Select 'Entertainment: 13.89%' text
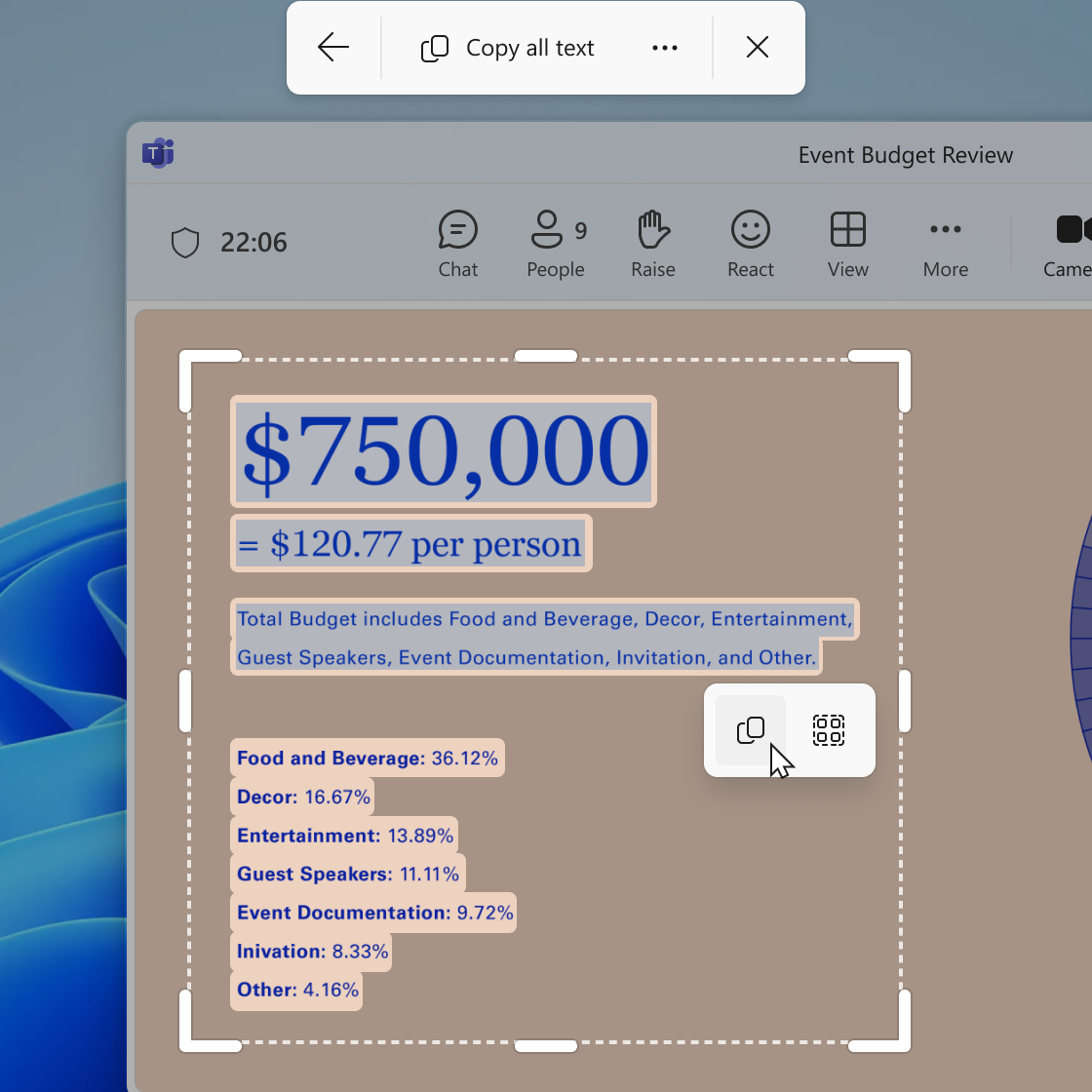Screen dimensions: 1092x1092 (x=344, y=835)
